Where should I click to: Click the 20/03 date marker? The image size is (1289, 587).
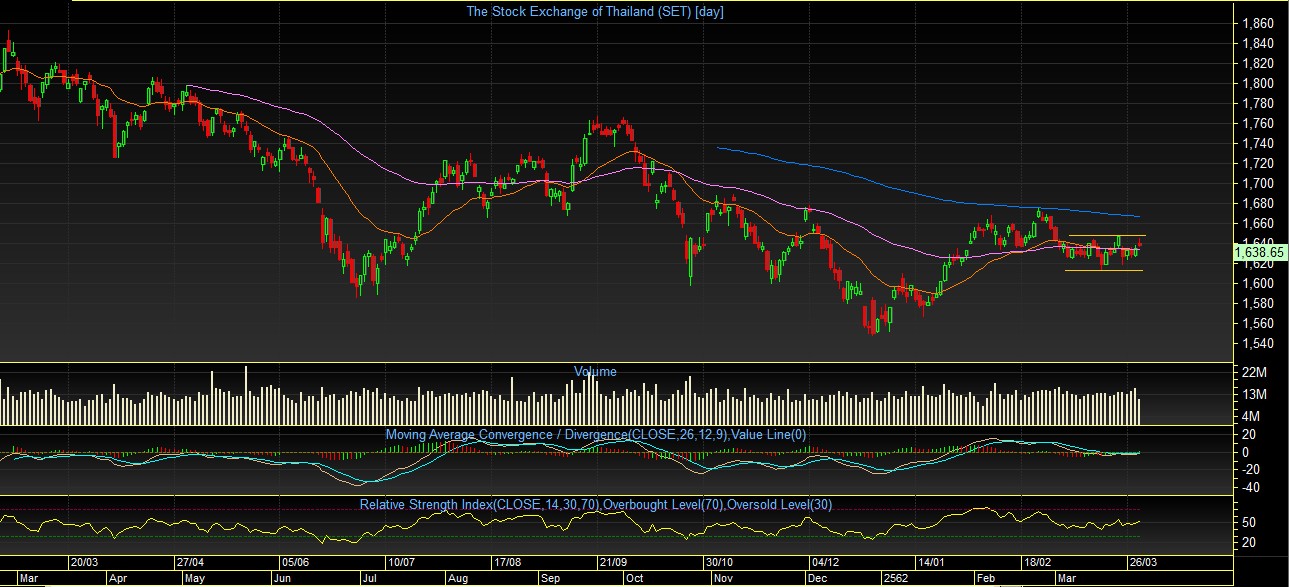pyautogui.click(x=85, y=562)
